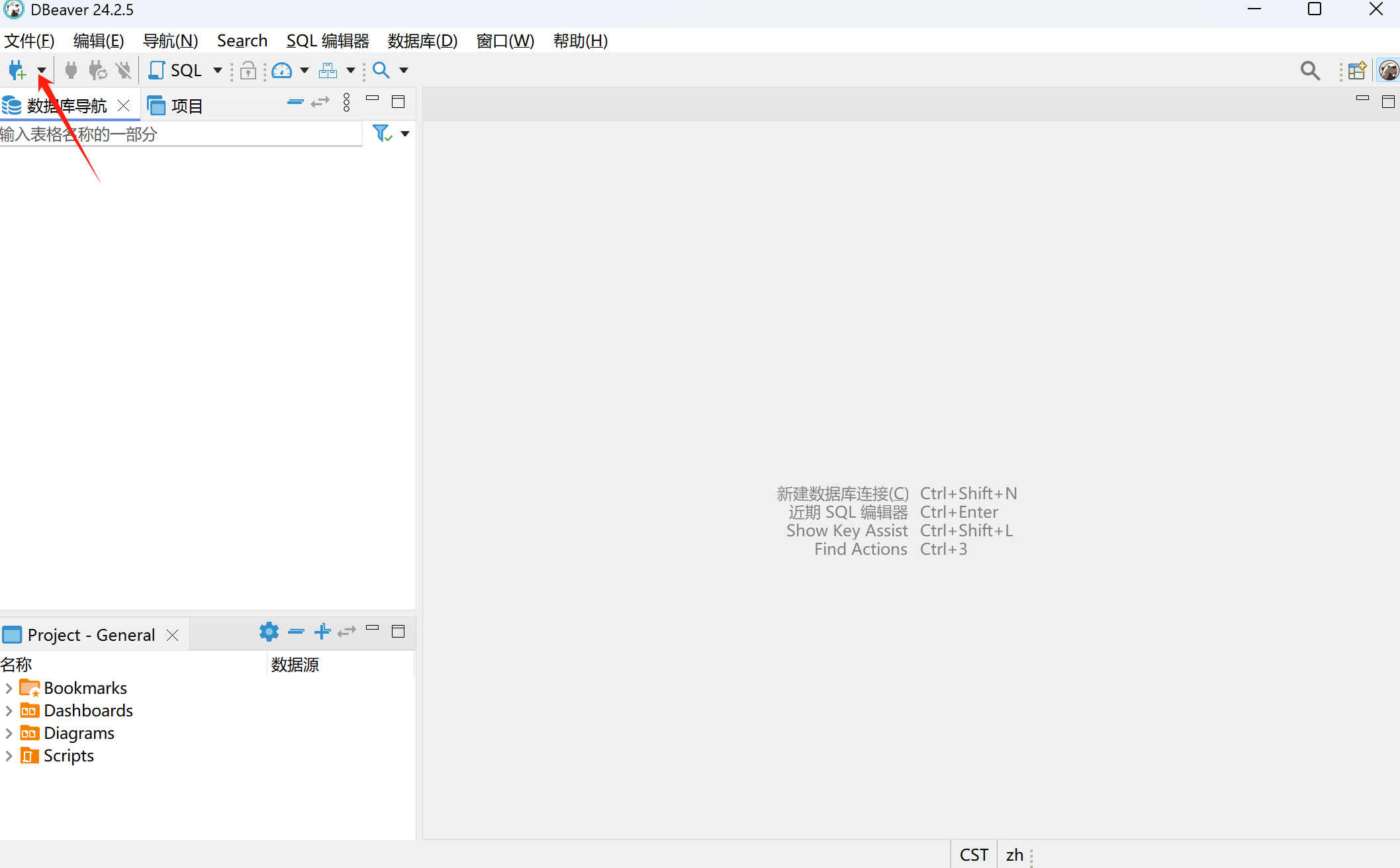This screenshot has width=1400, height=868.
Task: Expand the new connection dropdown arrow
Action: 42,70
